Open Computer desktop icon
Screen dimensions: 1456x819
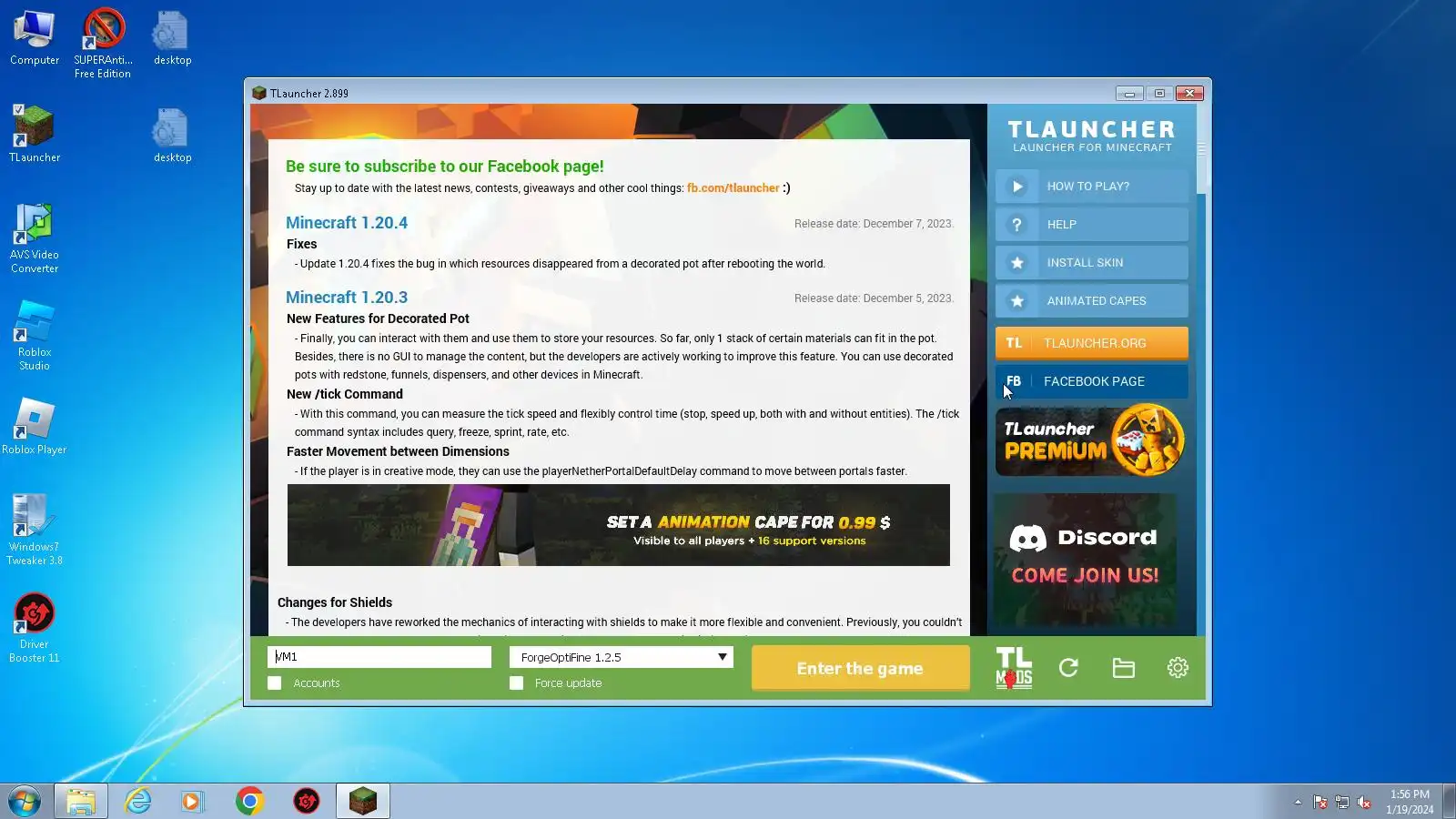coord(35,39)
